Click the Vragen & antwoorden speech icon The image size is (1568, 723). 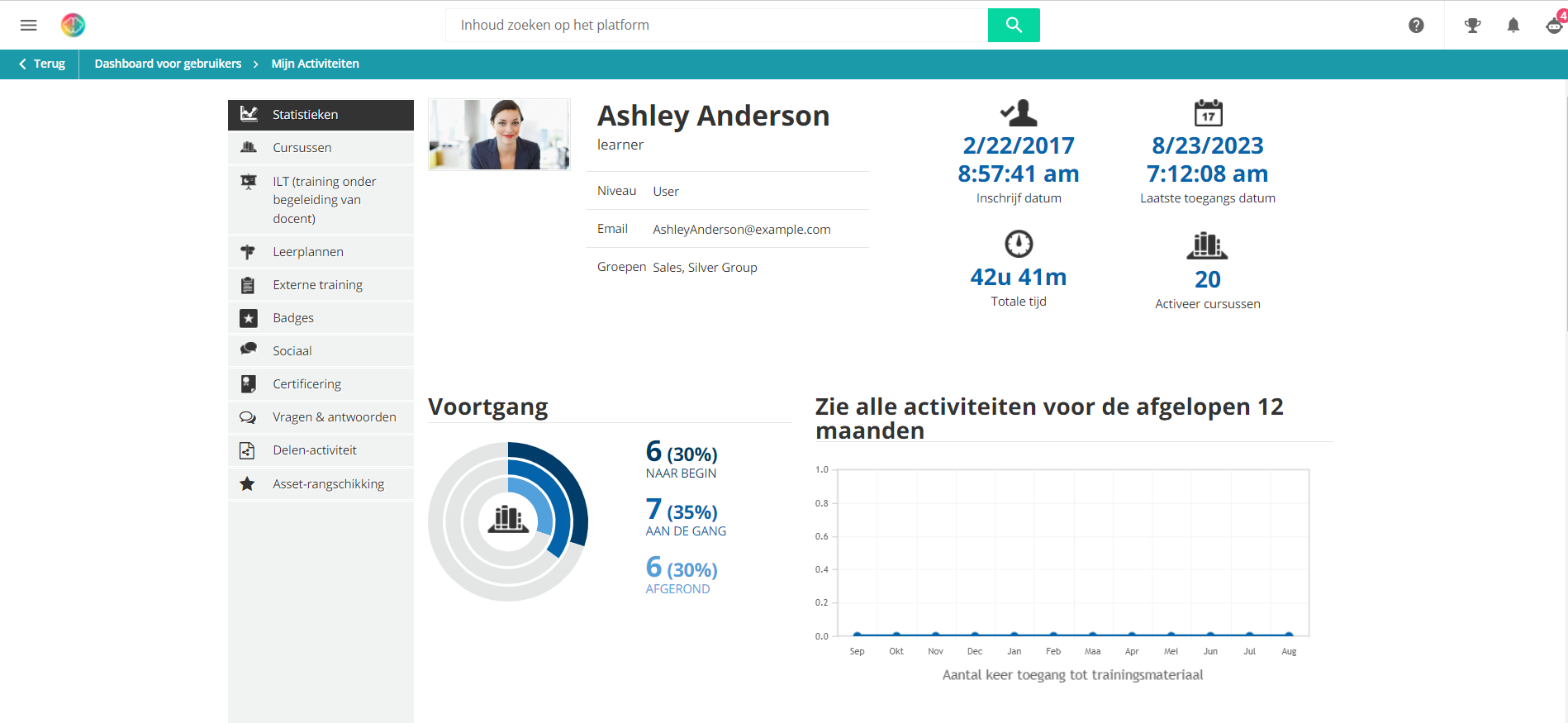coord(248,417)
